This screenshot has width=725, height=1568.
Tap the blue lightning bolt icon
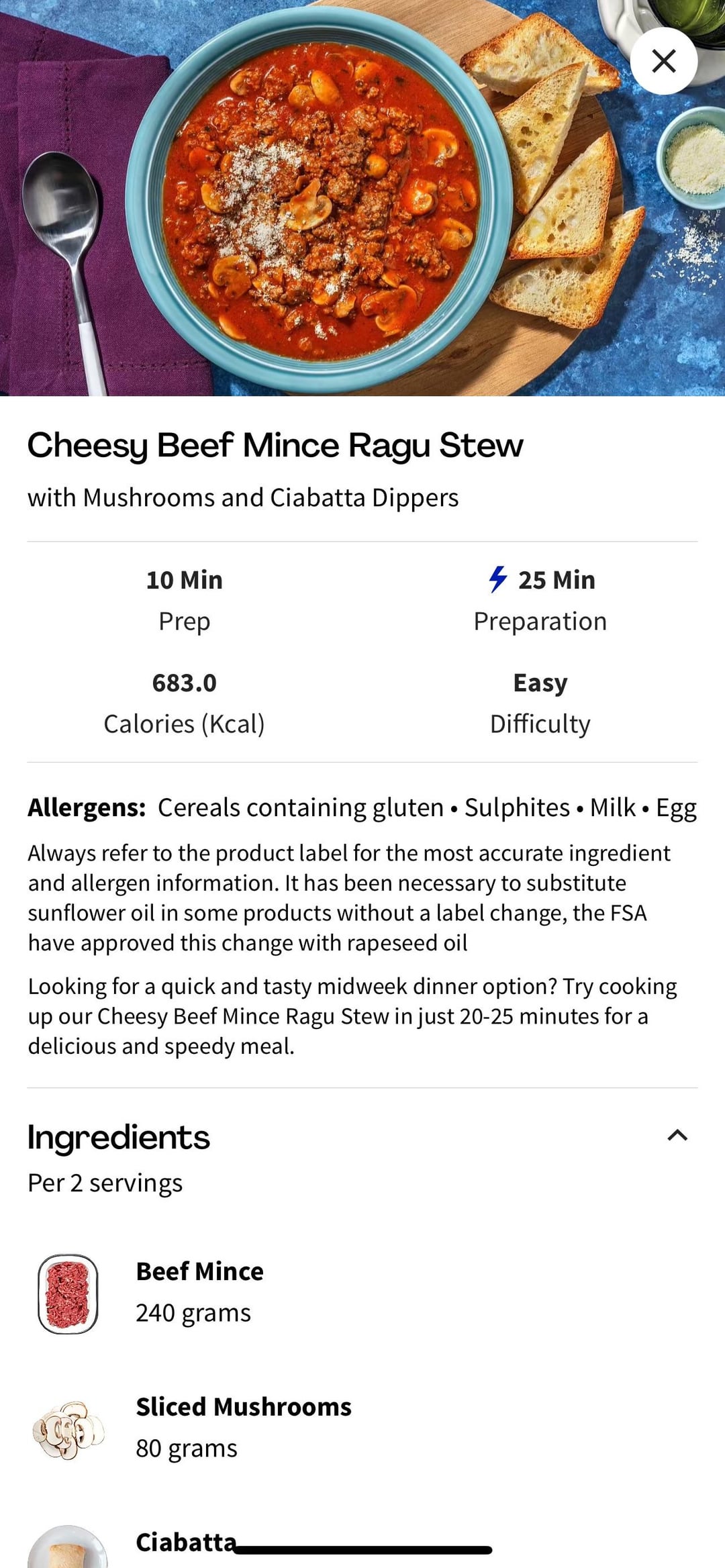click(497, 579)
